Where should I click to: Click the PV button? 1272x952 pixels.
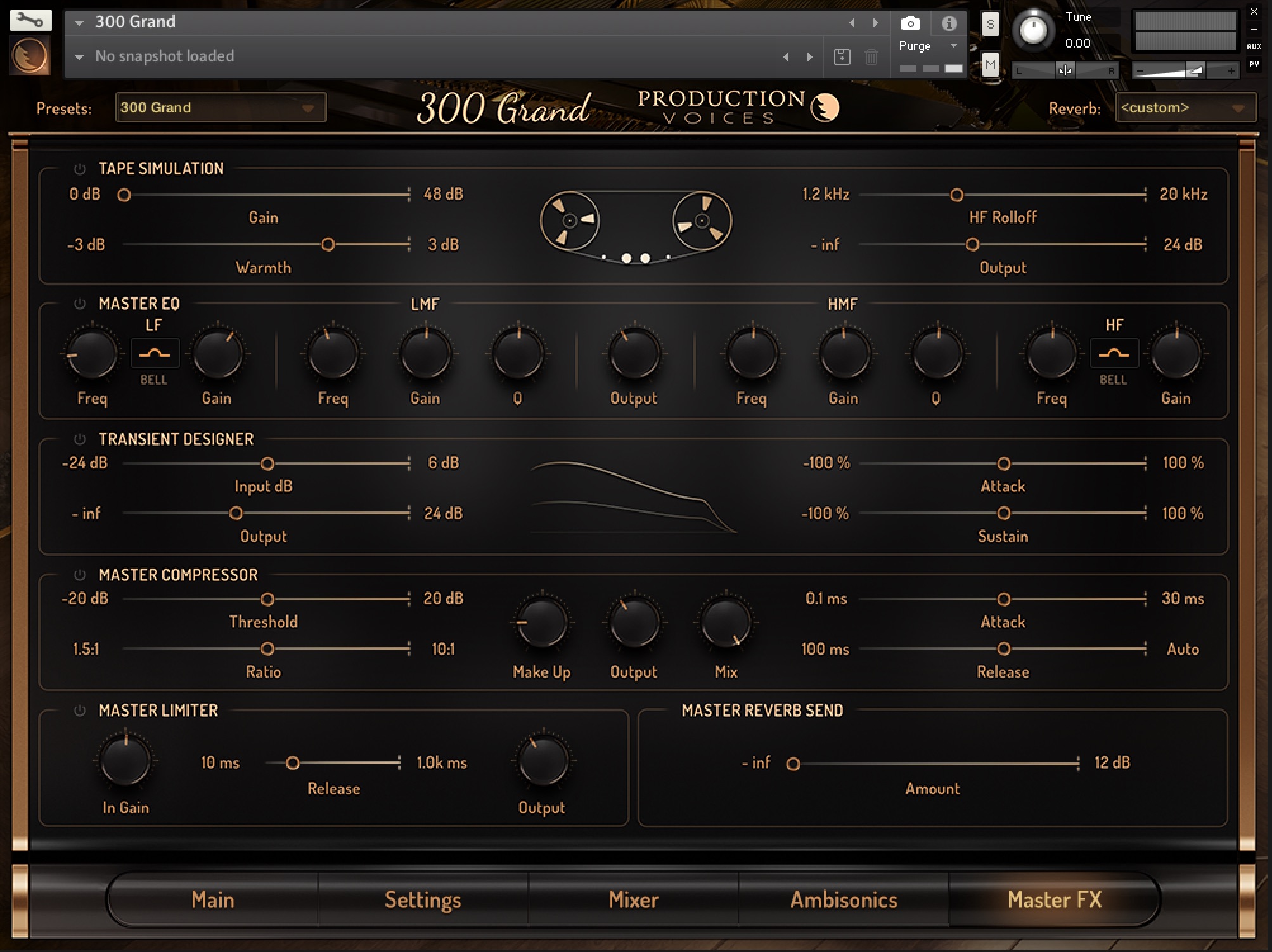[1254, 64]
